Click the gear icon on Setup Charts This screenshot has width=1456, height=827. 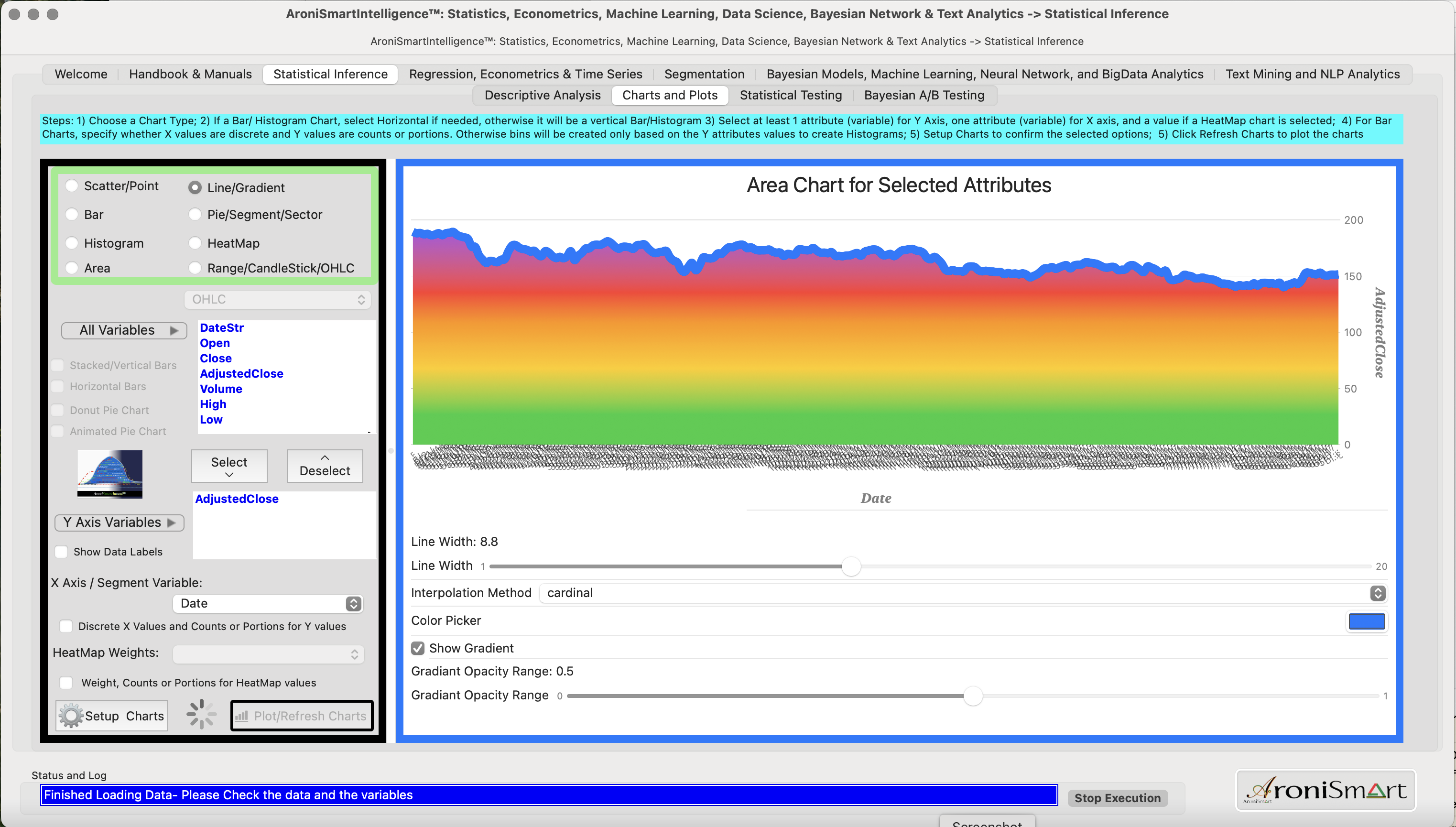[71, 716]
